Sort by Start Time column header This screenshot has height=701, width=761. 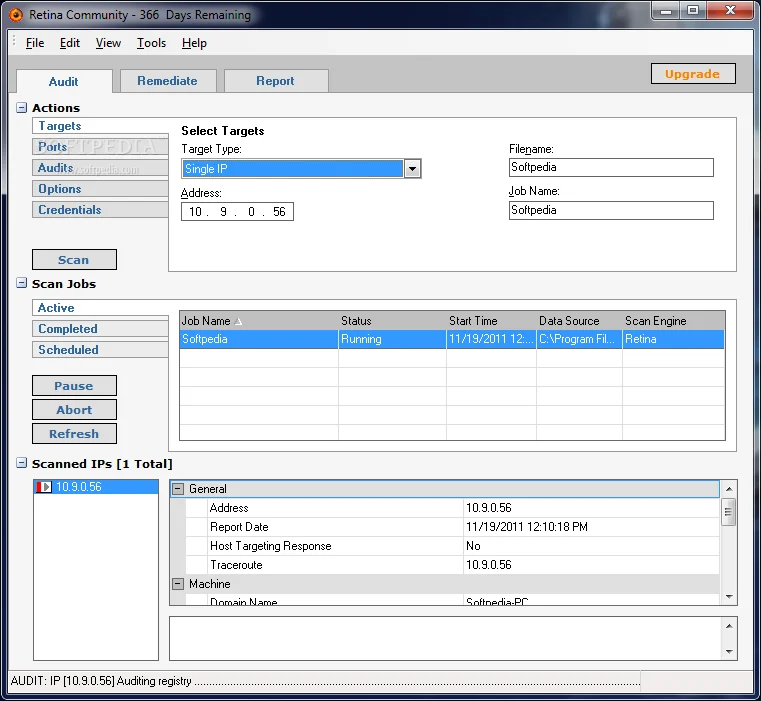[491, 321]
